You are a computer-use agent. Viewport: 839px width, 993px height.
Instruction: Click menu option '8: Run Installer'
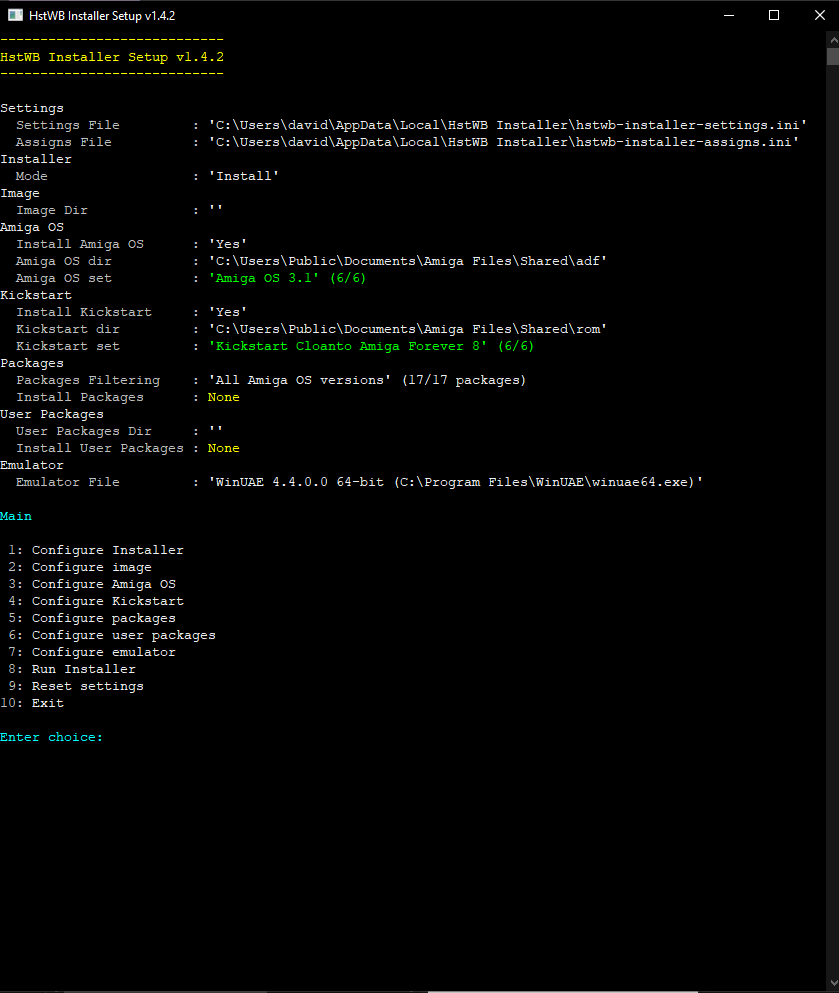(x=72, y=669)
